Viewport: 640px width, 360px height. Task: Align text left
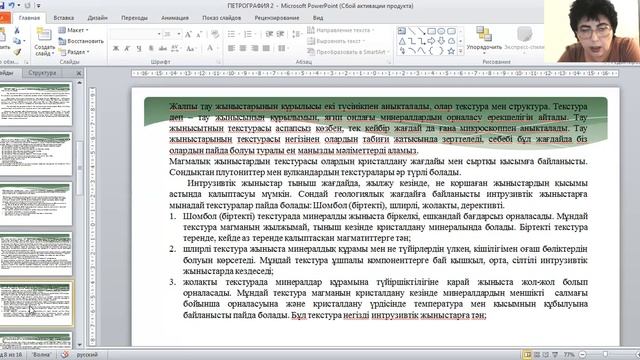[231, 48]
